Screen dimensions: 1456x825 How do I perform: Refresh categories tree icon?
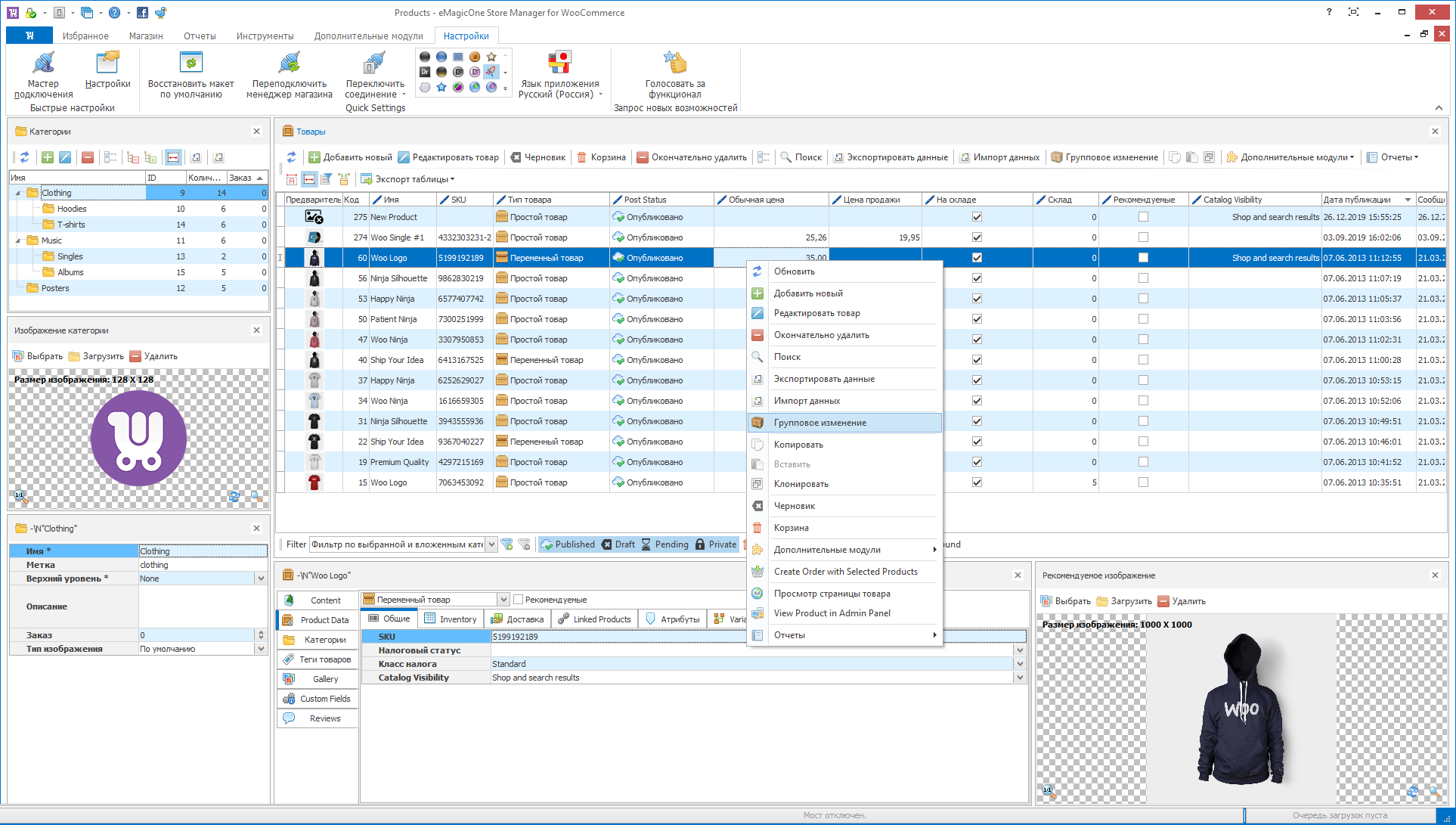coord(24,157)
